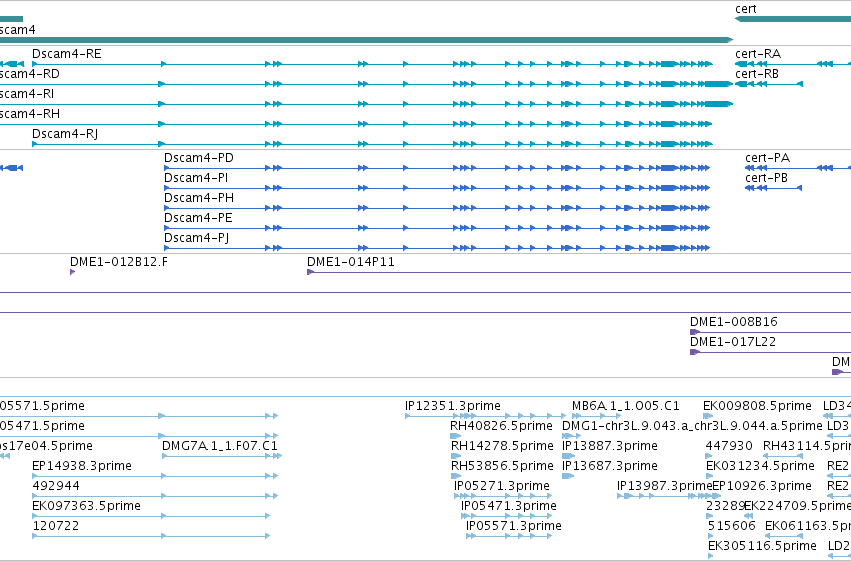Click the EK061163.5prime EST label
851x561 pixels.
pos(808,526)
